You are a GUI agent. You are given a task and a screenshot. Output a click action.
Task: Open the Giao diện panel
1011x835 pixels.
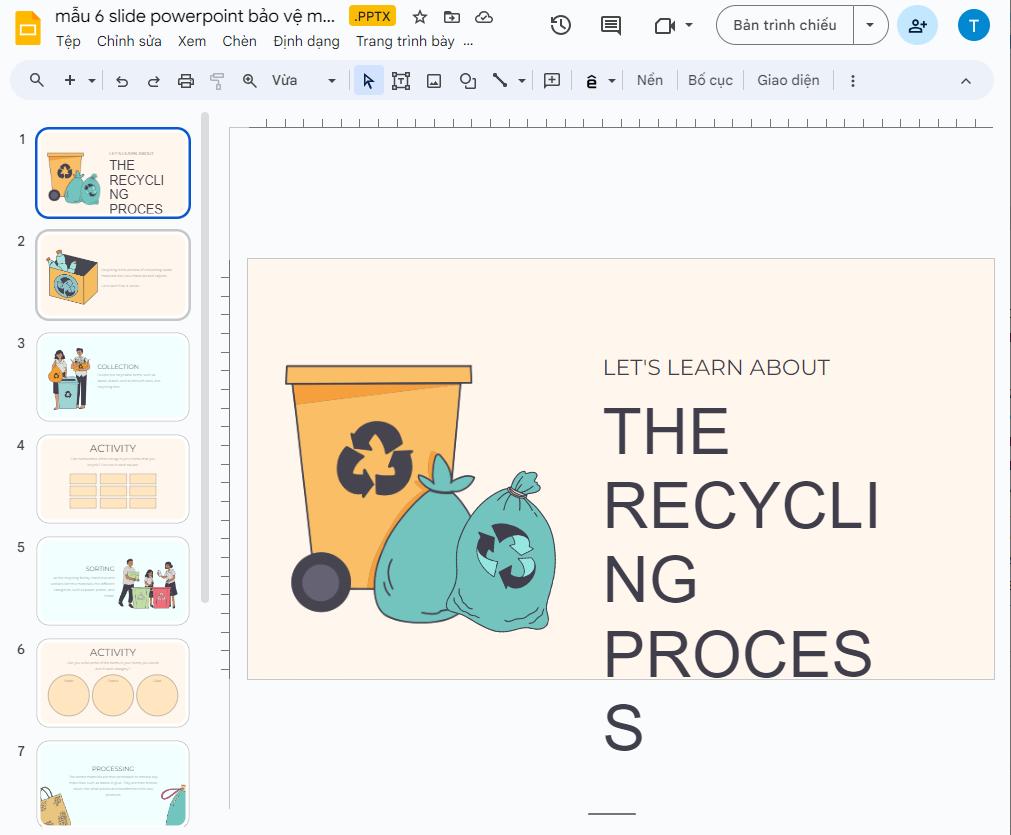click(x=788, y=80)
